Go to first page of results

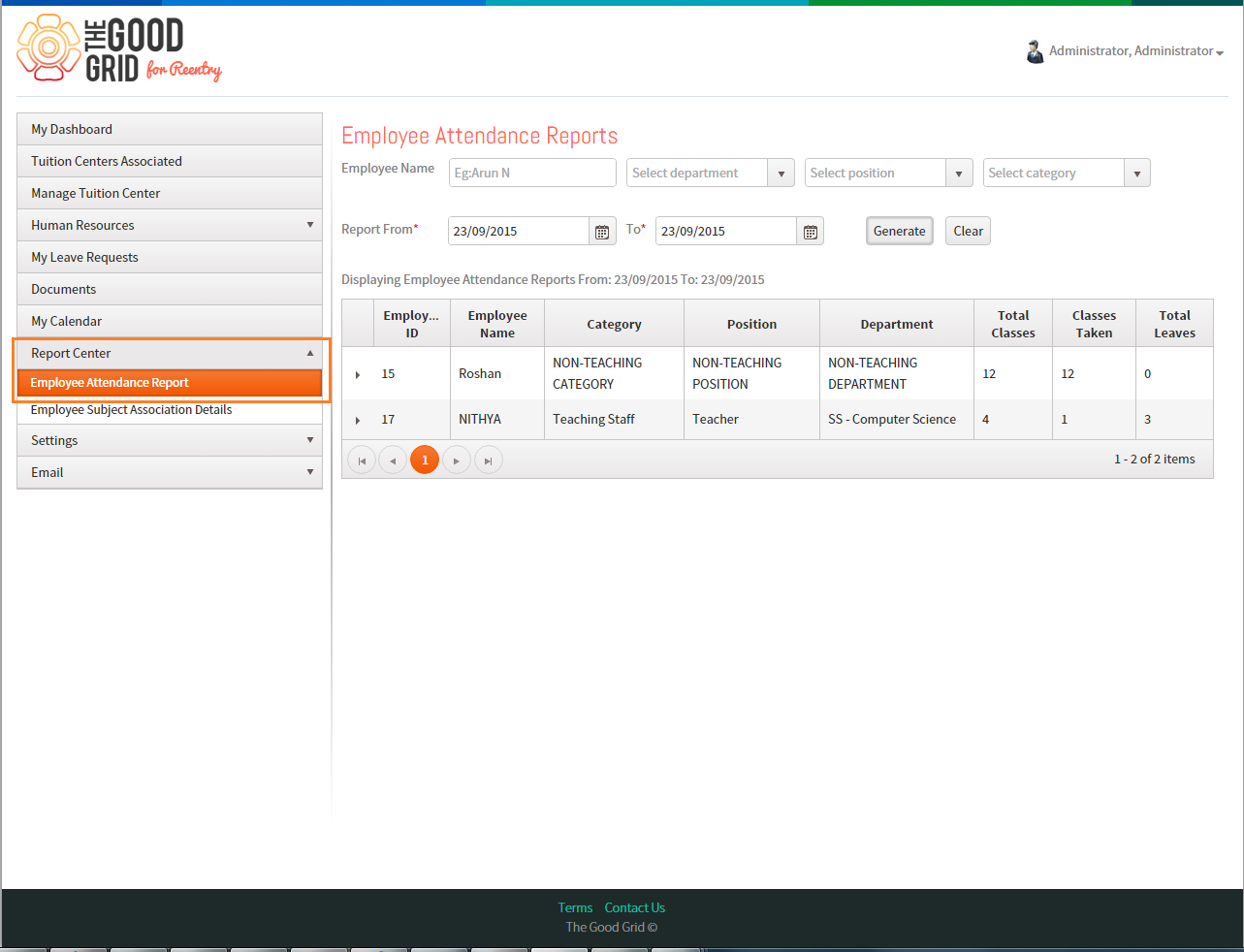362,460
